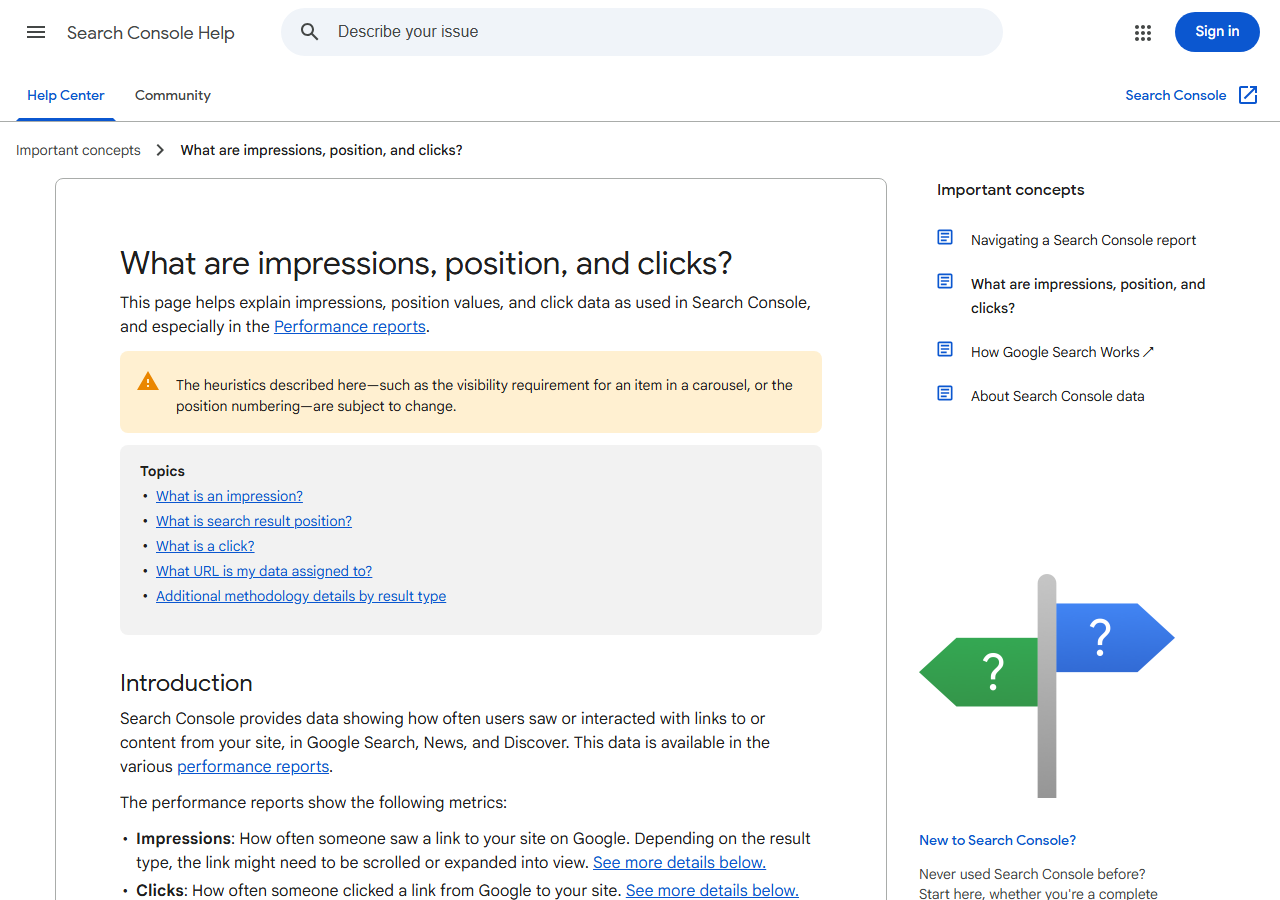Click the Search Console external link icon
The width and height of the screenshot is (1280, 900).
click(x=1248, y=95)
